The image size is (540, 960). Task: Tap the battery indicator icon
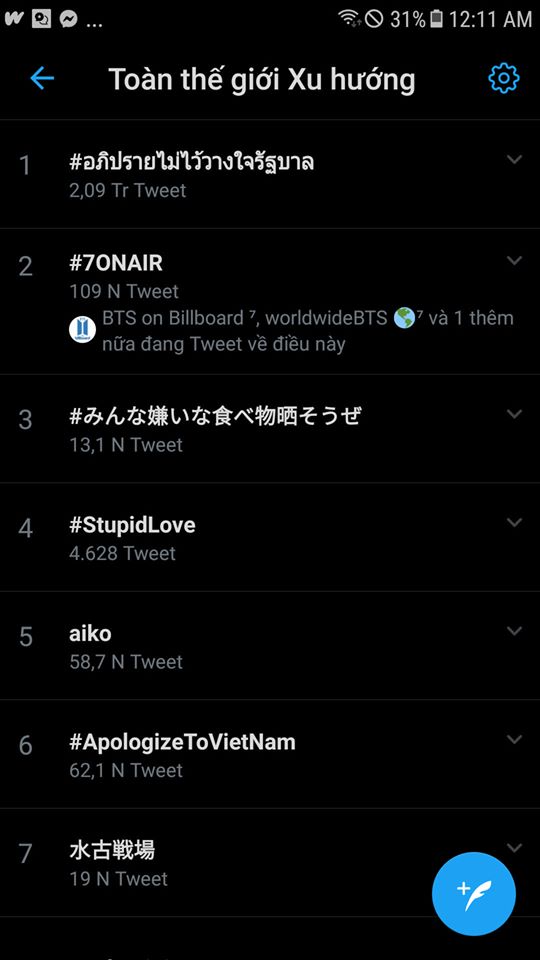pyautogui.click(x=436, y=19)
